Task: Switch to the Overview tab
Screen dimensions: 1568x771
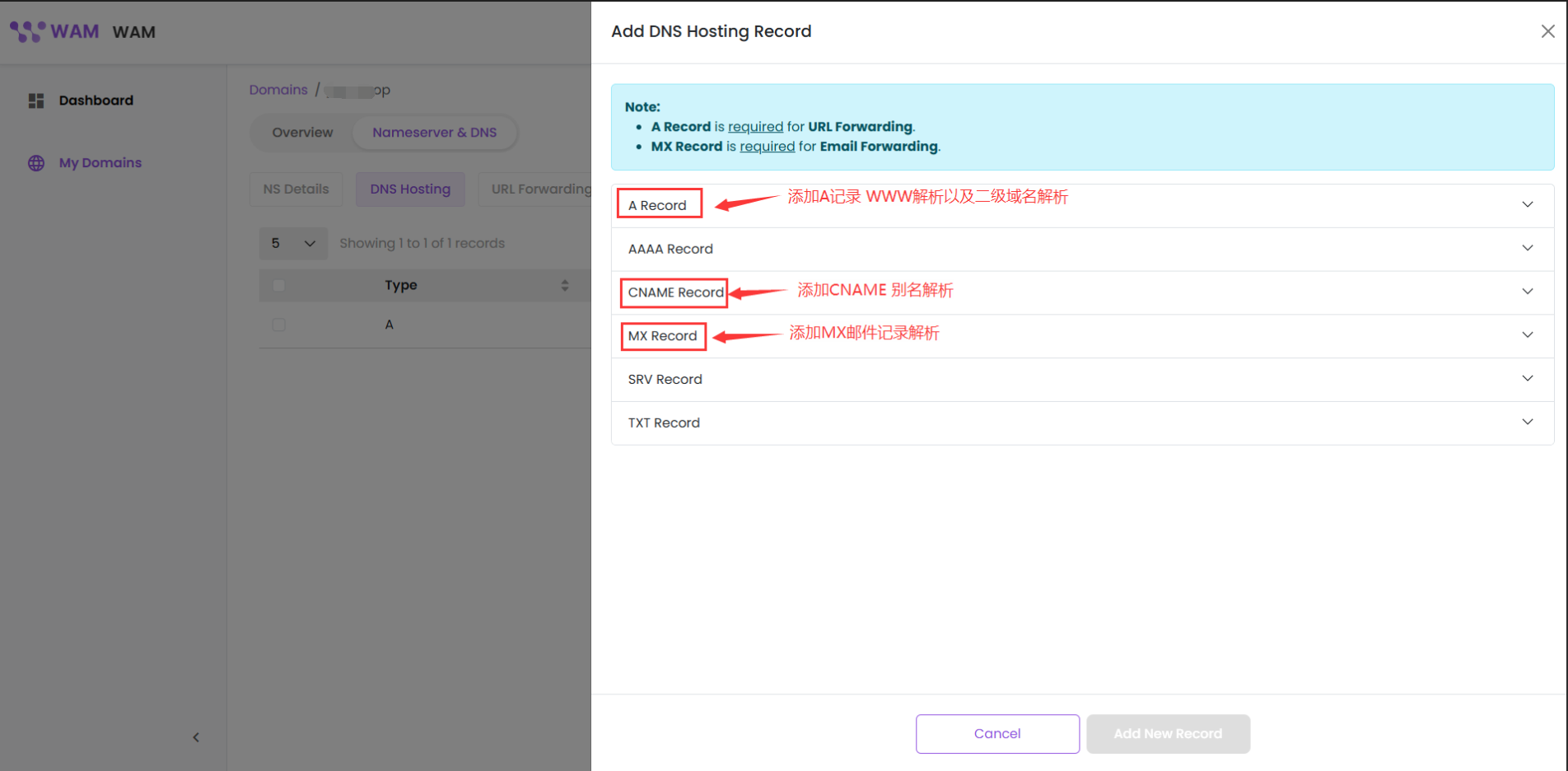Action: click(302, 133)
